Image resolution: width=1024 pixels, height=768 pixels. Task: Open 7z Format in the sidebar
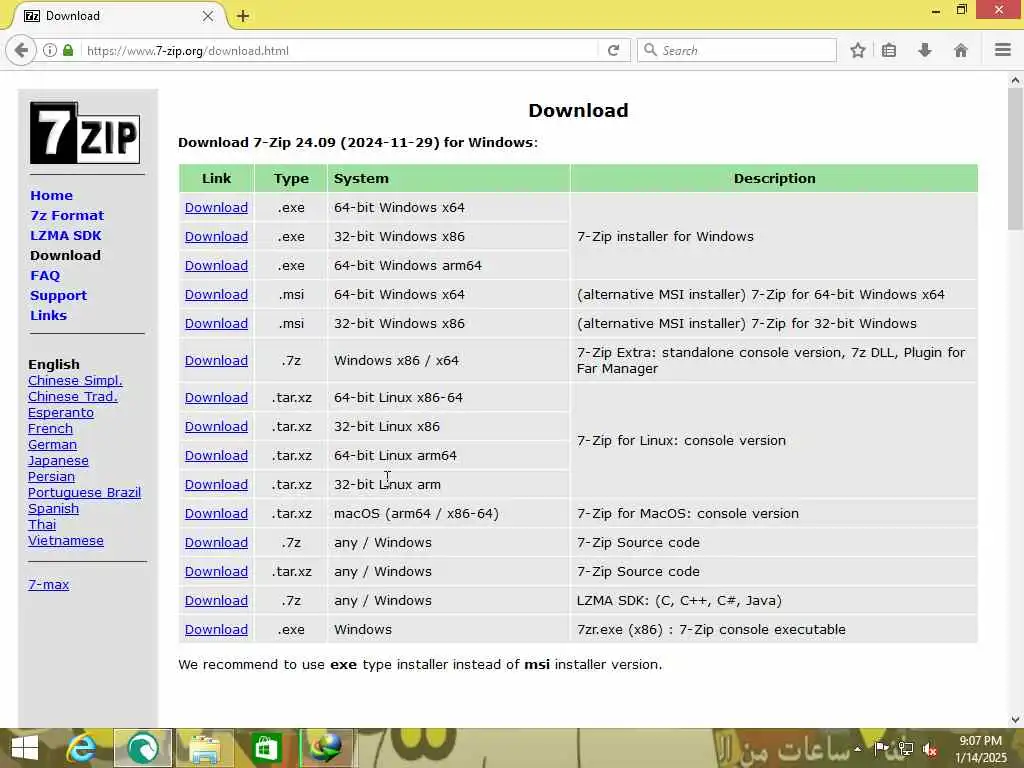(67, 216)
